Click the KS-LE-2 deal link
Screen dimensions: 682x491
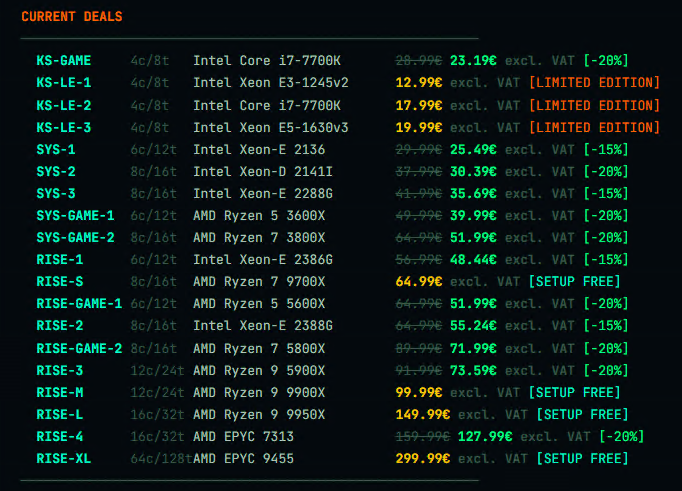[x=64, y=105]
